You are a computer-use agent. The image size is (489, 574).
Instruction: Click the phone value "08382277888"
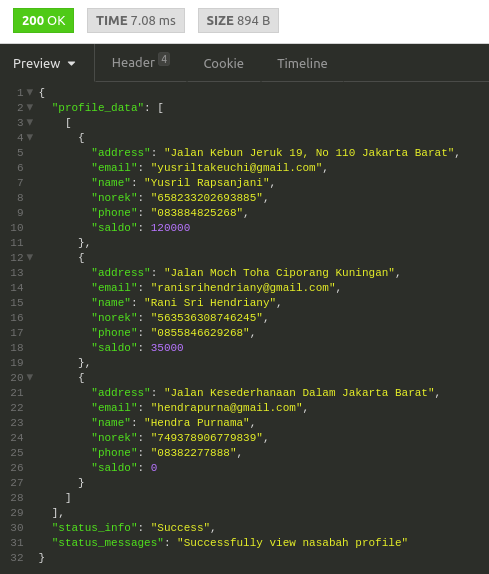click(194, 453)
